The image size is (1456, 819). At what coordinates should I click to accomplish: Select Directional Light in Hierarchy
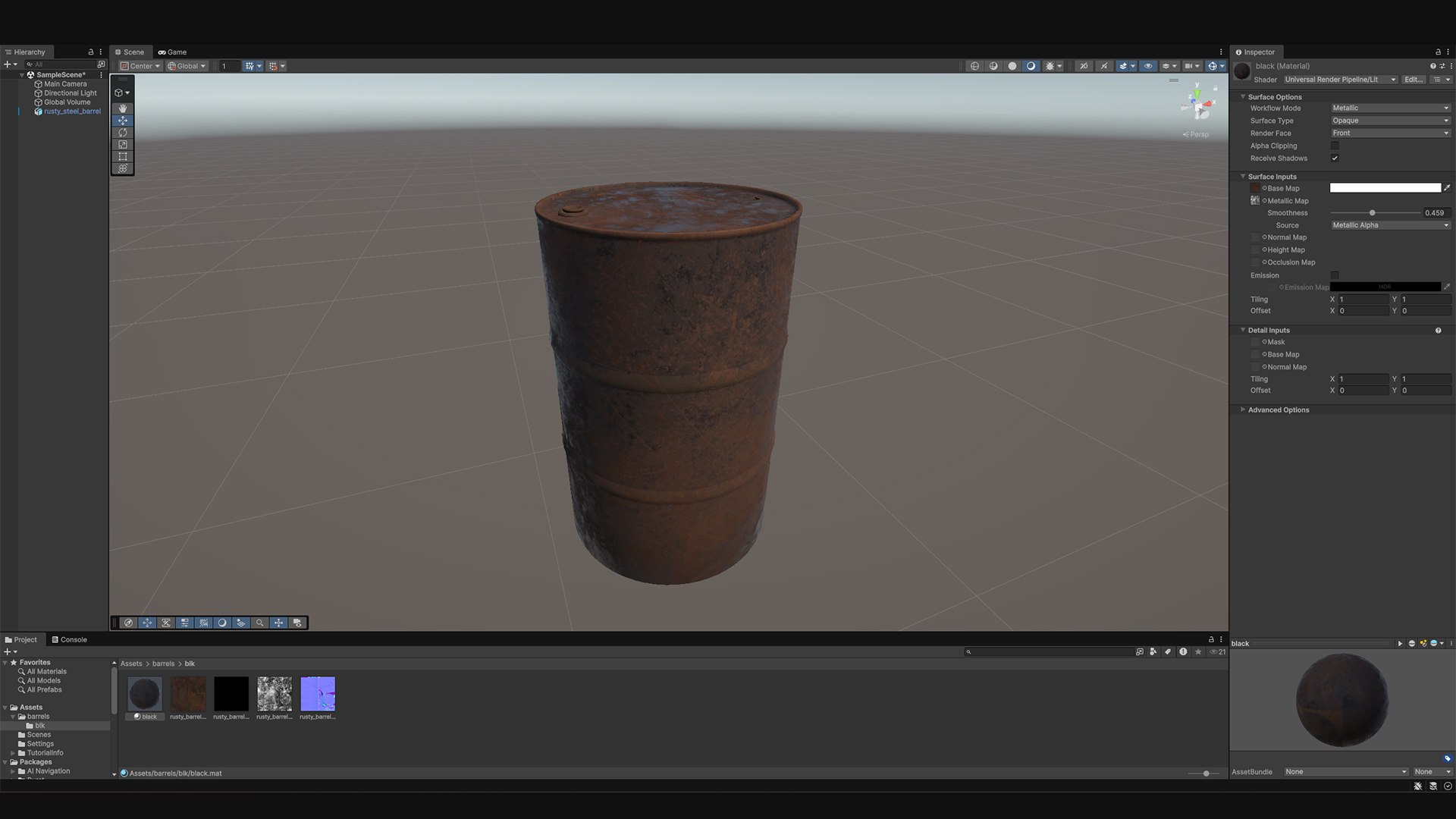pos(70,93)
